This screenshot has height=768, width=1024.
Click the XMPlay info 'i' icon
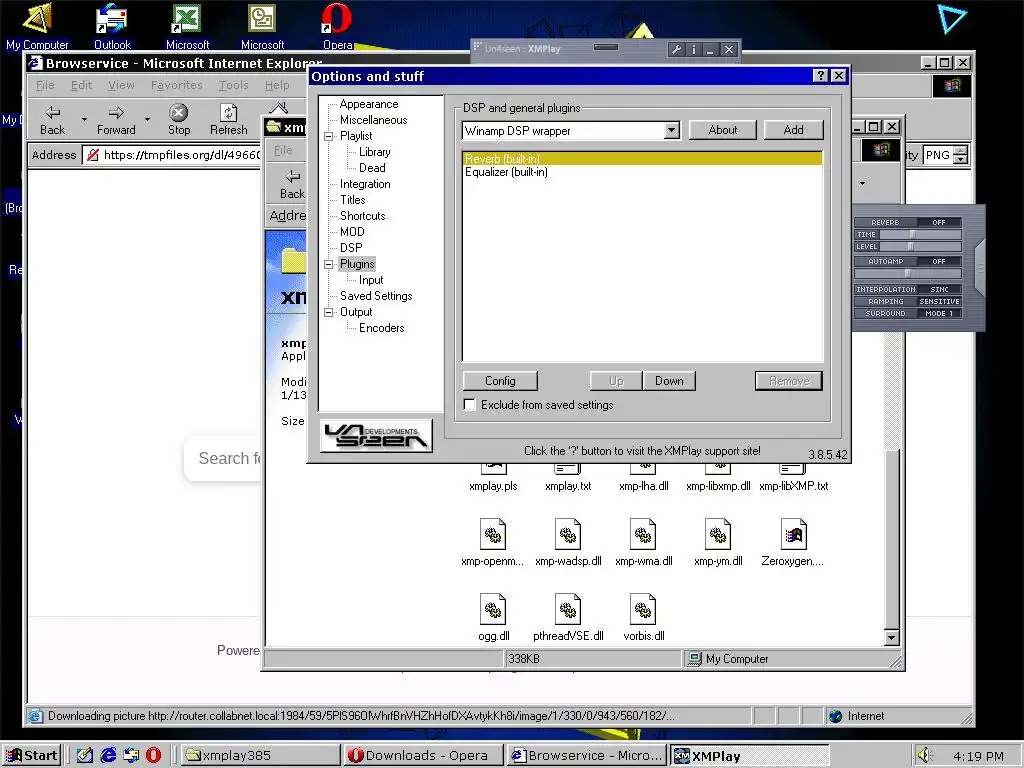[694, 49]
